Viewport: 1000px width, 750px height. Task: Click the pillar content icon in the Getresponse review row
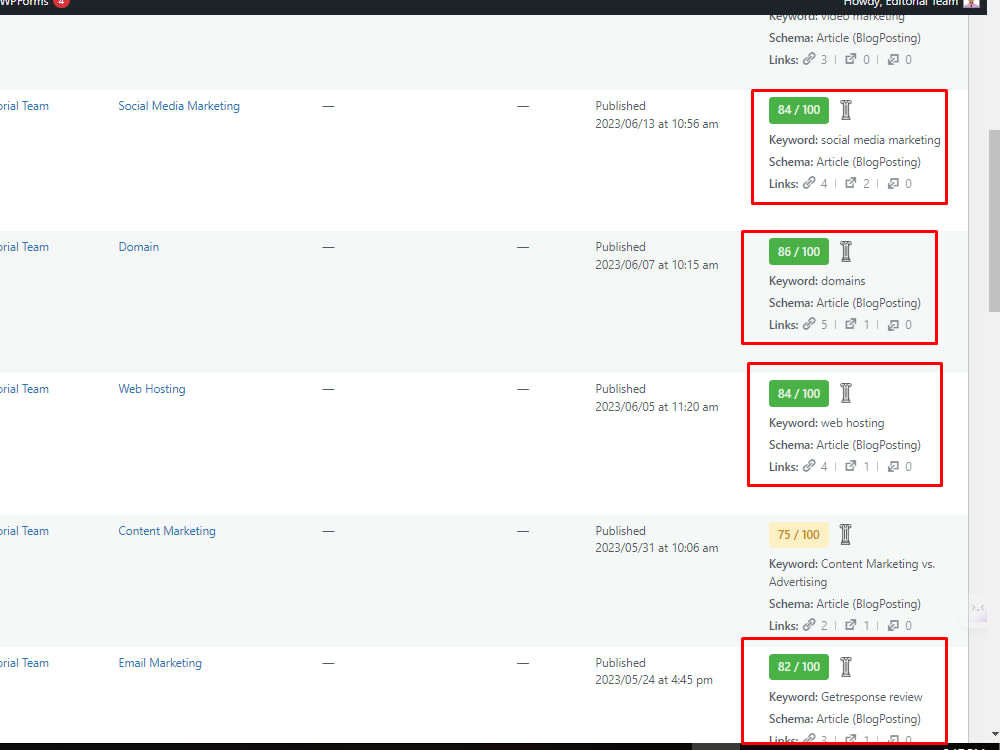pos(846,666)
